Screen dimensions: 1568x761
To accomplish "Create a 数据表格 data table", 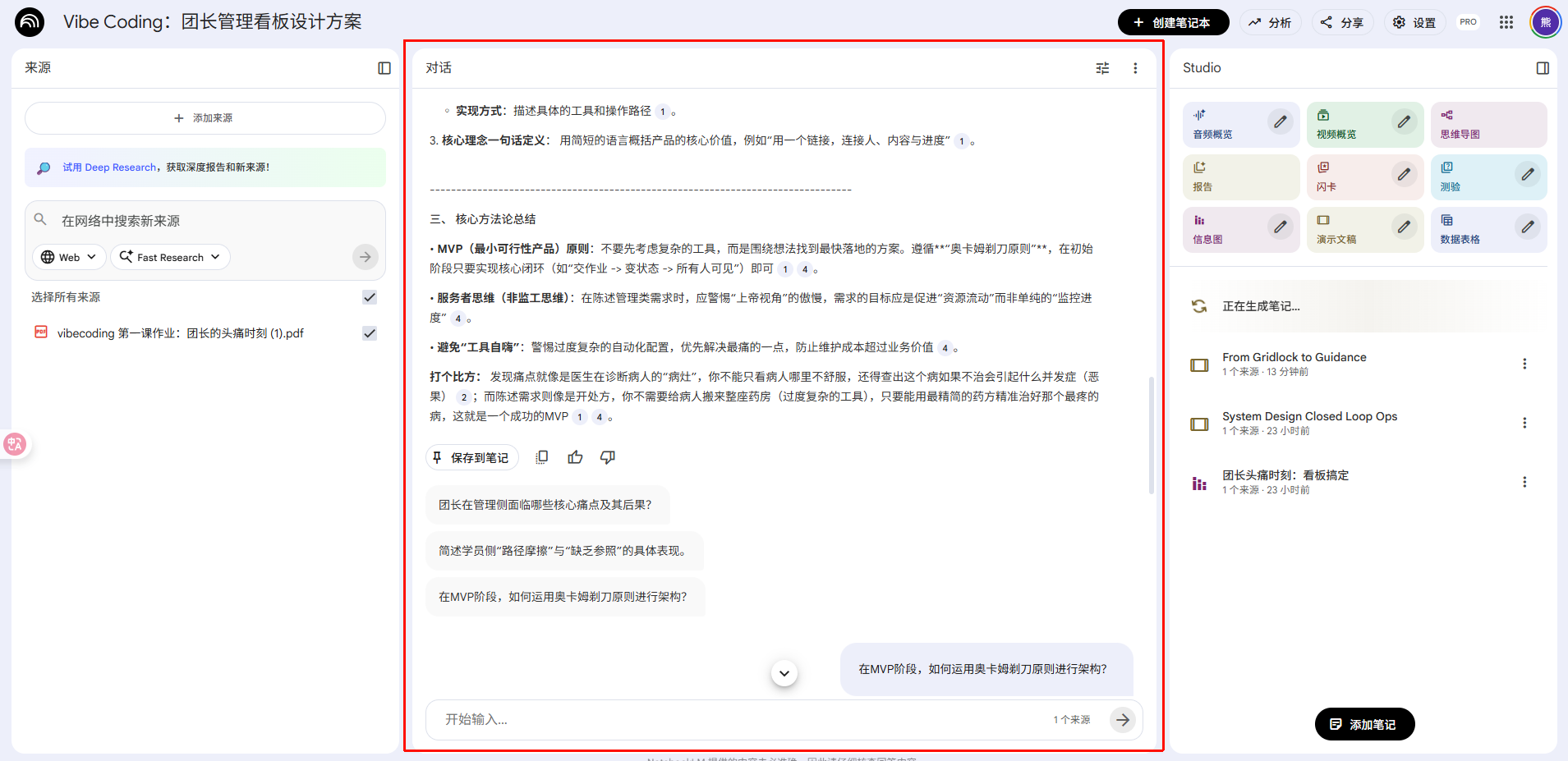I will [x=1462, y=230].
